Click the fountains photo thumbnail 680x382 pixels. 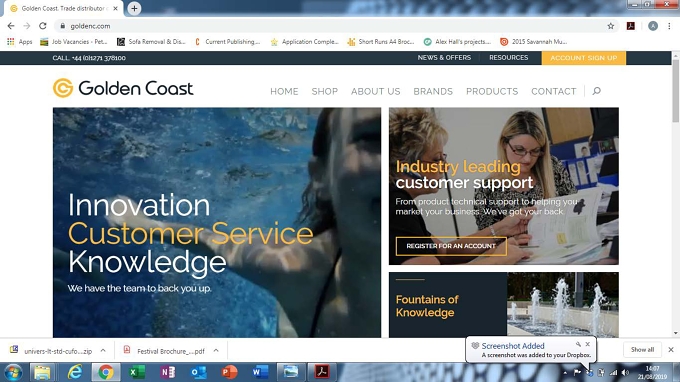click(x=563, y=305)
